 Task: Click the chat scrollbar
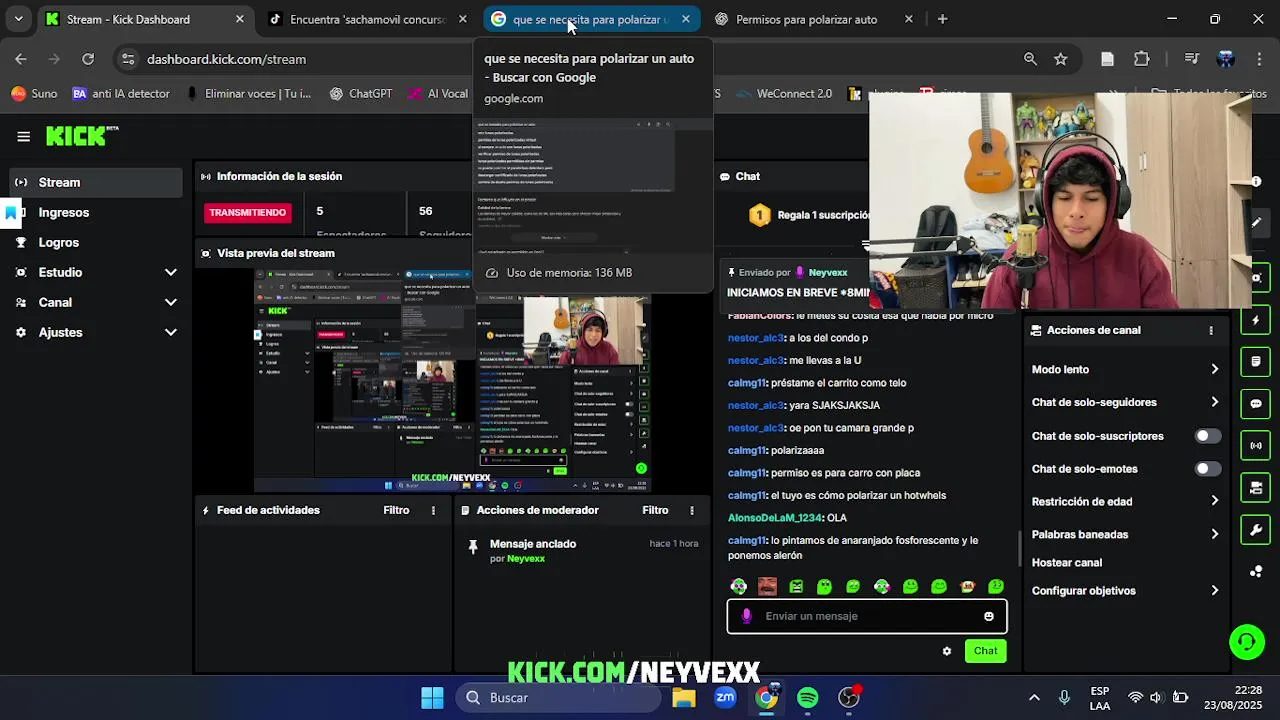point(1019,548)
